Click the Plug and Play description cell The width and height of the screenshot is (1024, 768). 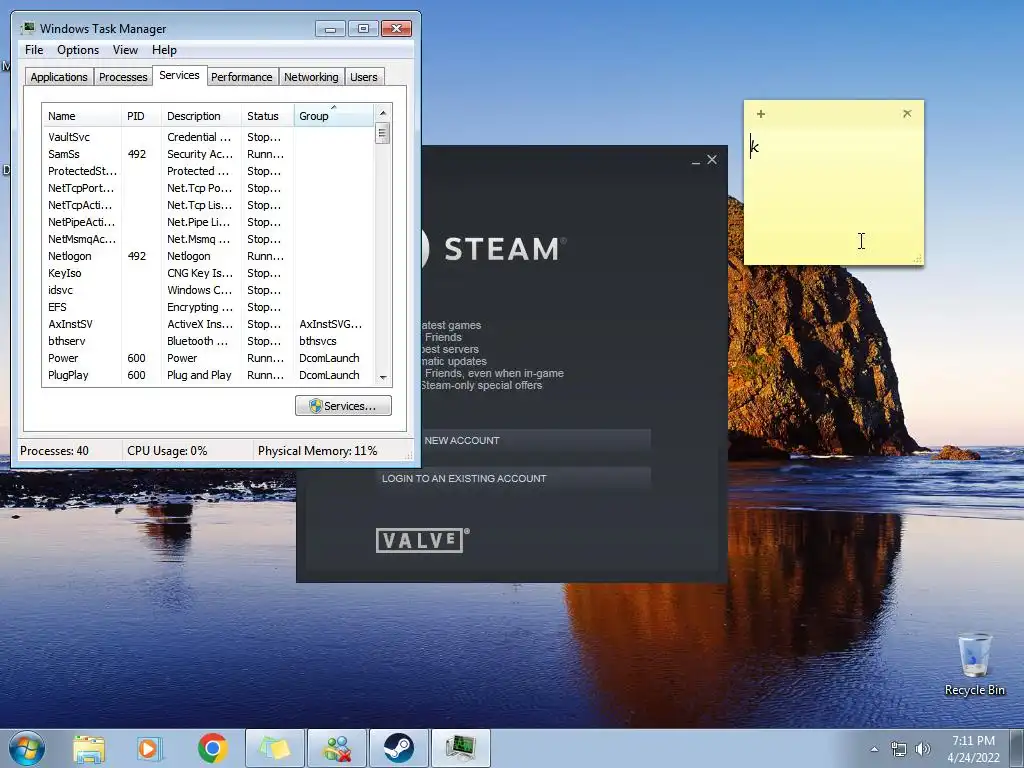199,375
